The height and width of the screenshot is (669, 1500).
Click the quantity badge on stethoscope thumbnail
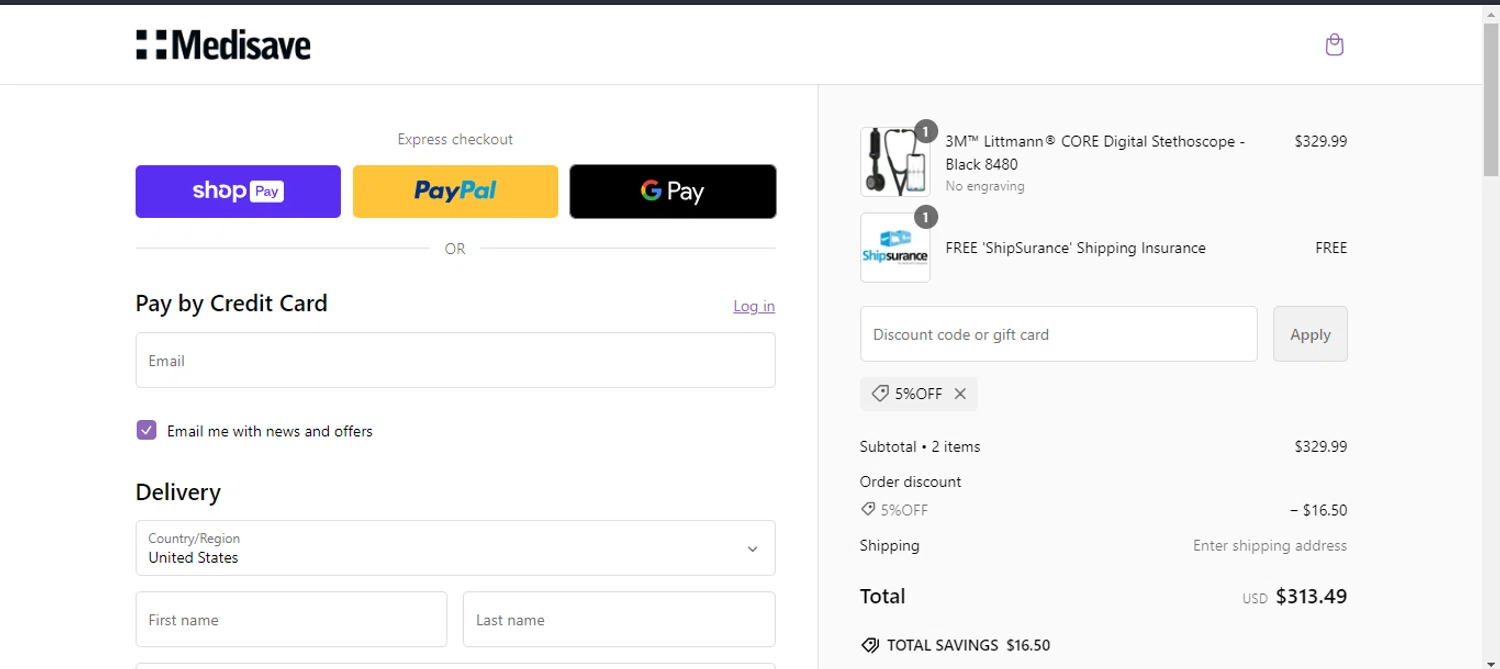point(926,131)
